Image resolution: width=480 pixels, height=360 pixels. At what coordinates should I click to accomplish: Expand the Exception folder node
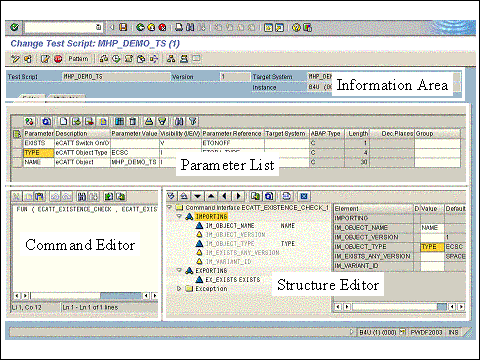[x=179, y=289]
